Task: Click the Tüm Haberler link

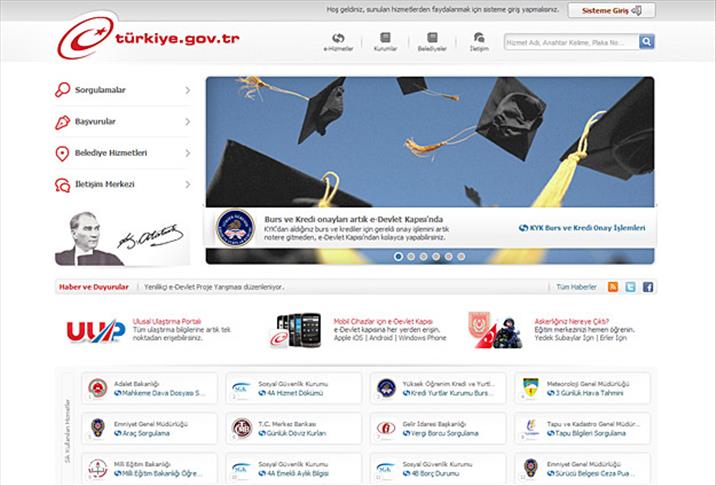Action: pos(576,287)
